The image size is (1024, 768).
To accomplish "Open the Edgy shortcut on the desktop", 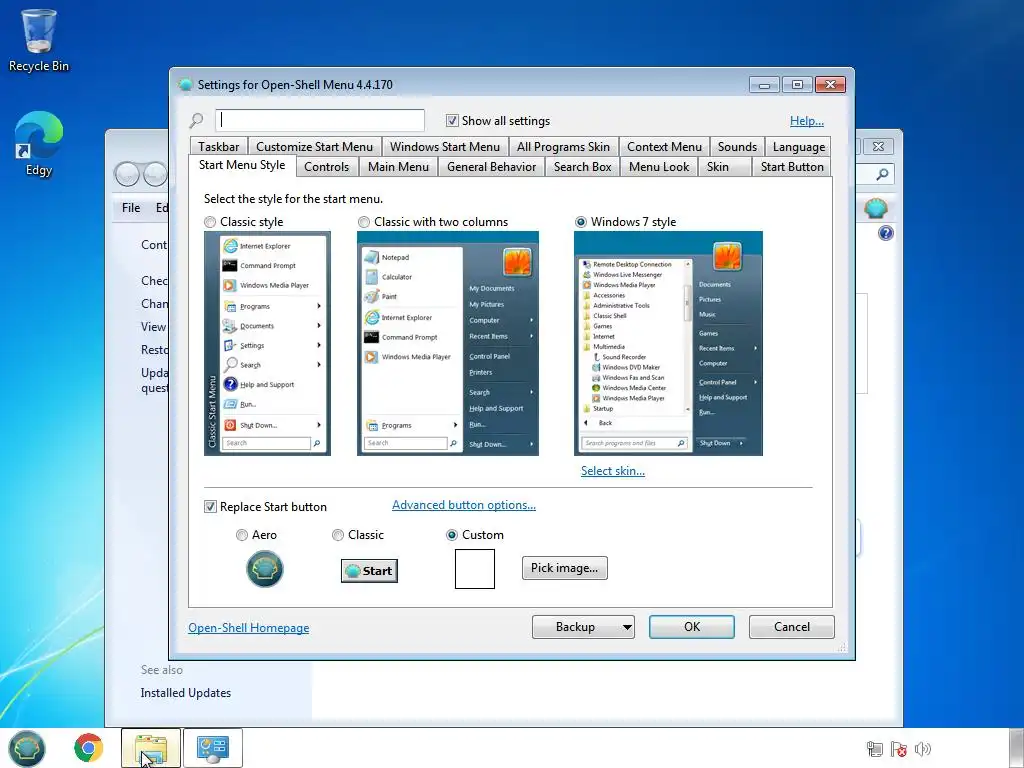I will 39,144.
